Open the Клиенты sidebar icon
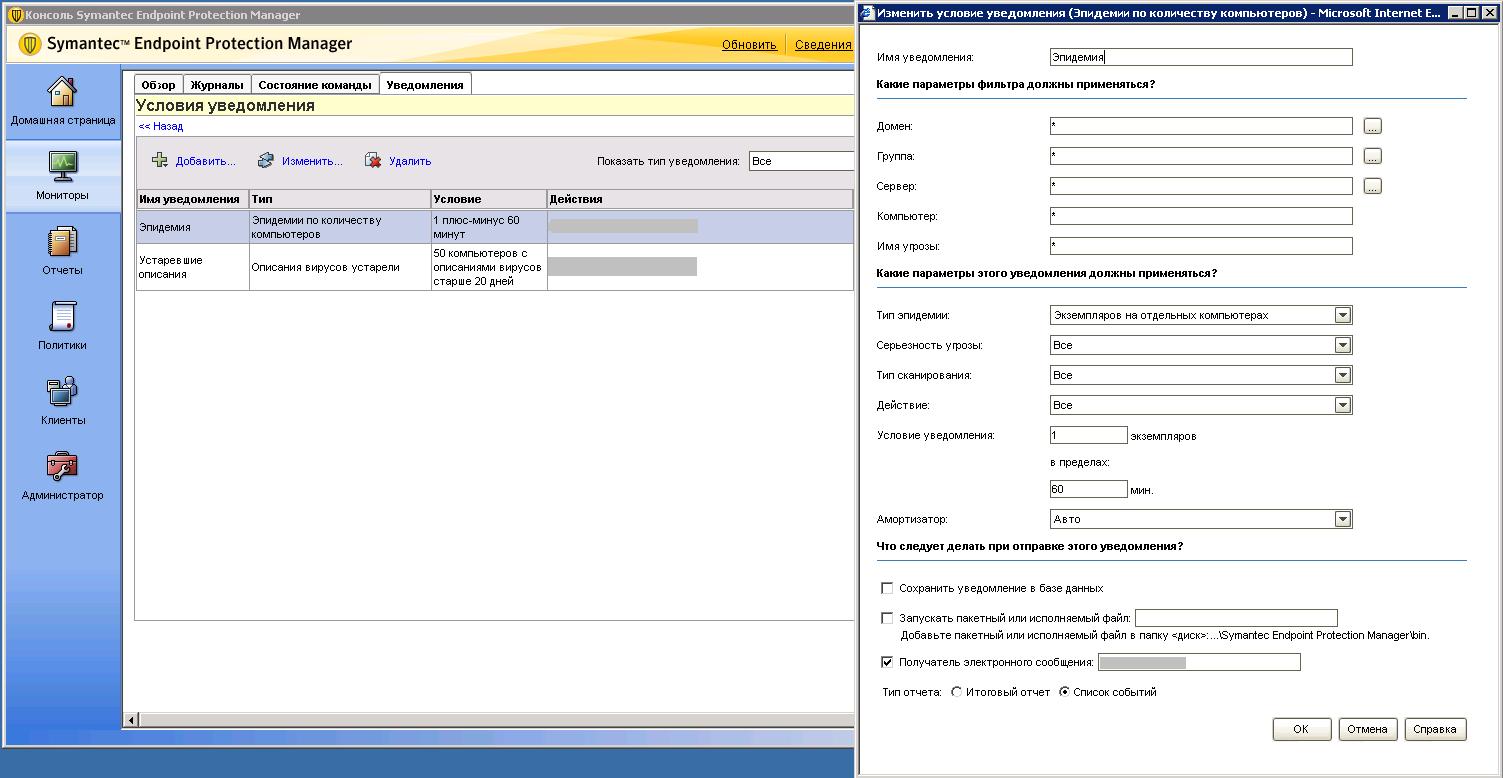Image resolution: width=1503 pixels, height=778 pixels. point(62,391)
